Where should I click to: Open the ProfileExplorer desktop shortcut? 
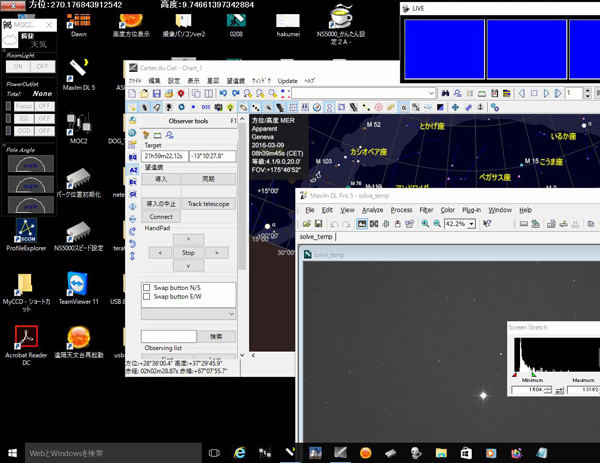[x=26, y=235]
